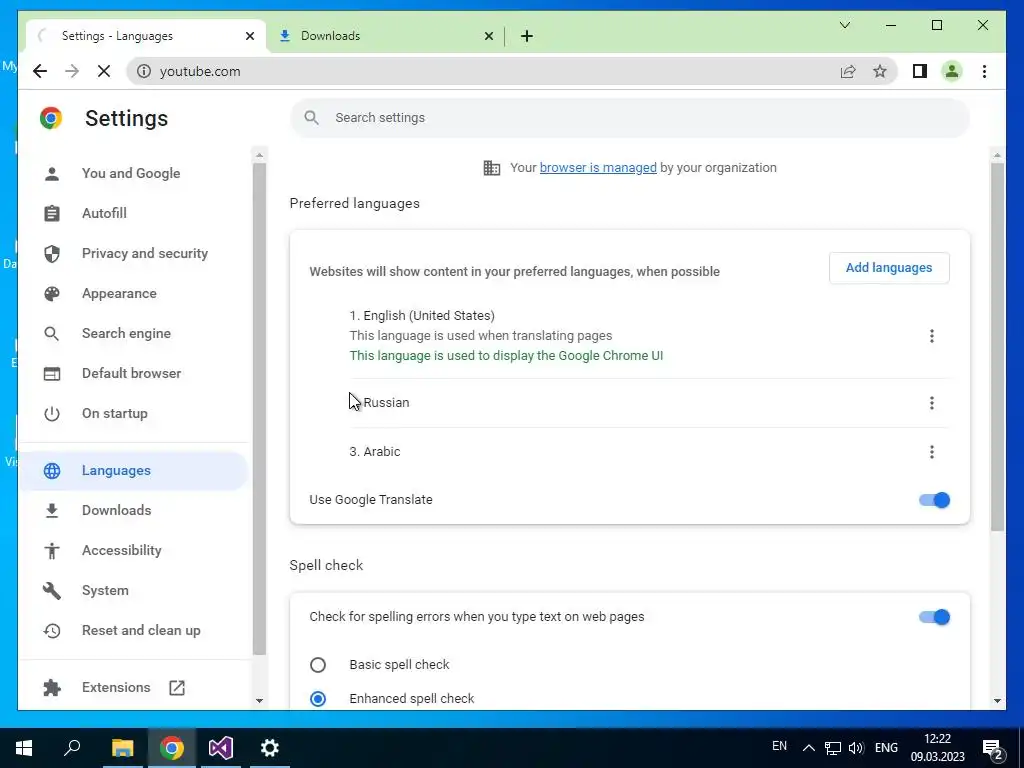1024x768 pixels.
Task: Open the Windows Start menu
Action: [x=24, y=748]
